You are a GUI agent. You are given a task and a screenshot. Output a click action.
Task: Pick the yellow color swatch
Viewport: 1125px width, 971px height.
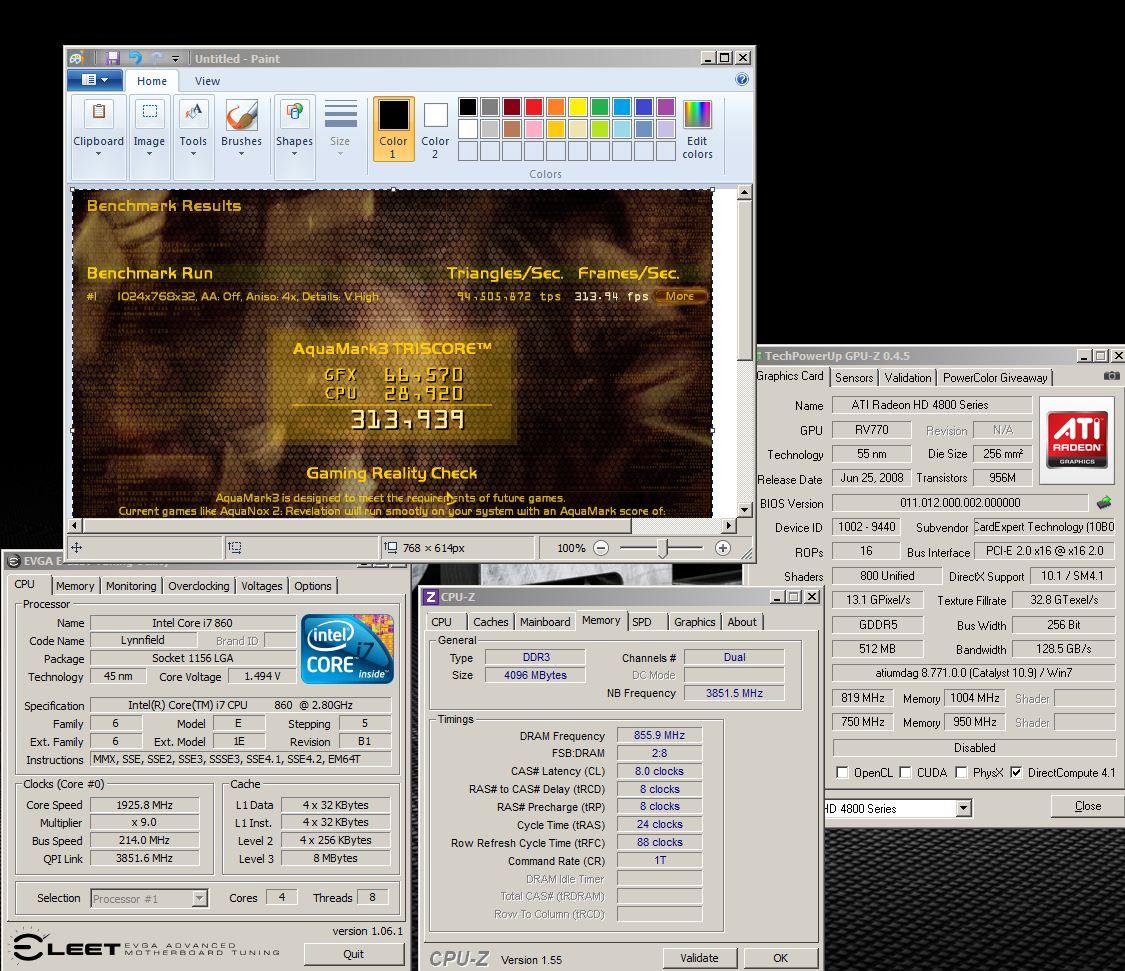click(x=578, y=107)
